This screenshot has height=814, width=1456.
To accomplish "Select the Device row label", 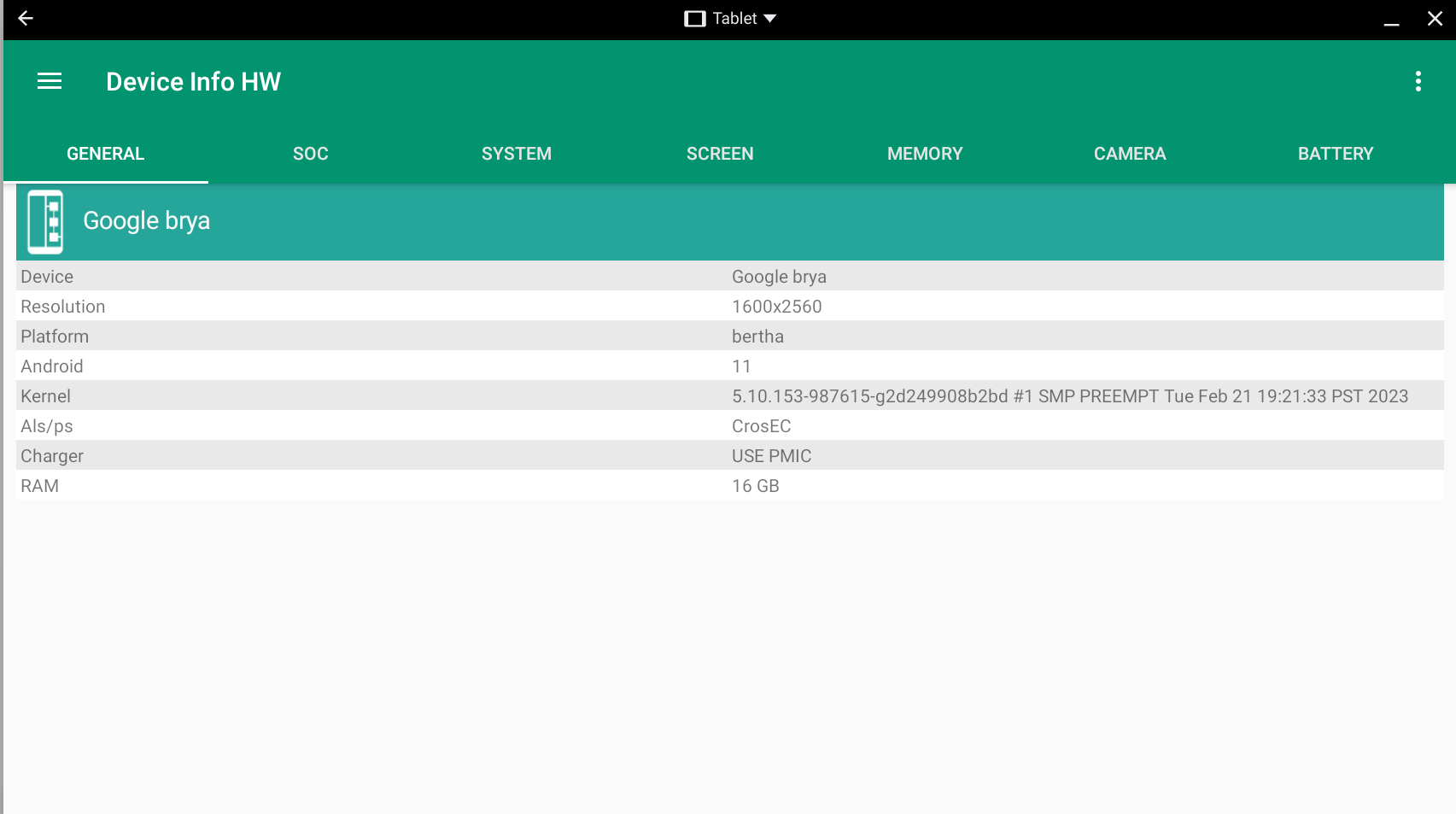I will [x=47, y=277].
